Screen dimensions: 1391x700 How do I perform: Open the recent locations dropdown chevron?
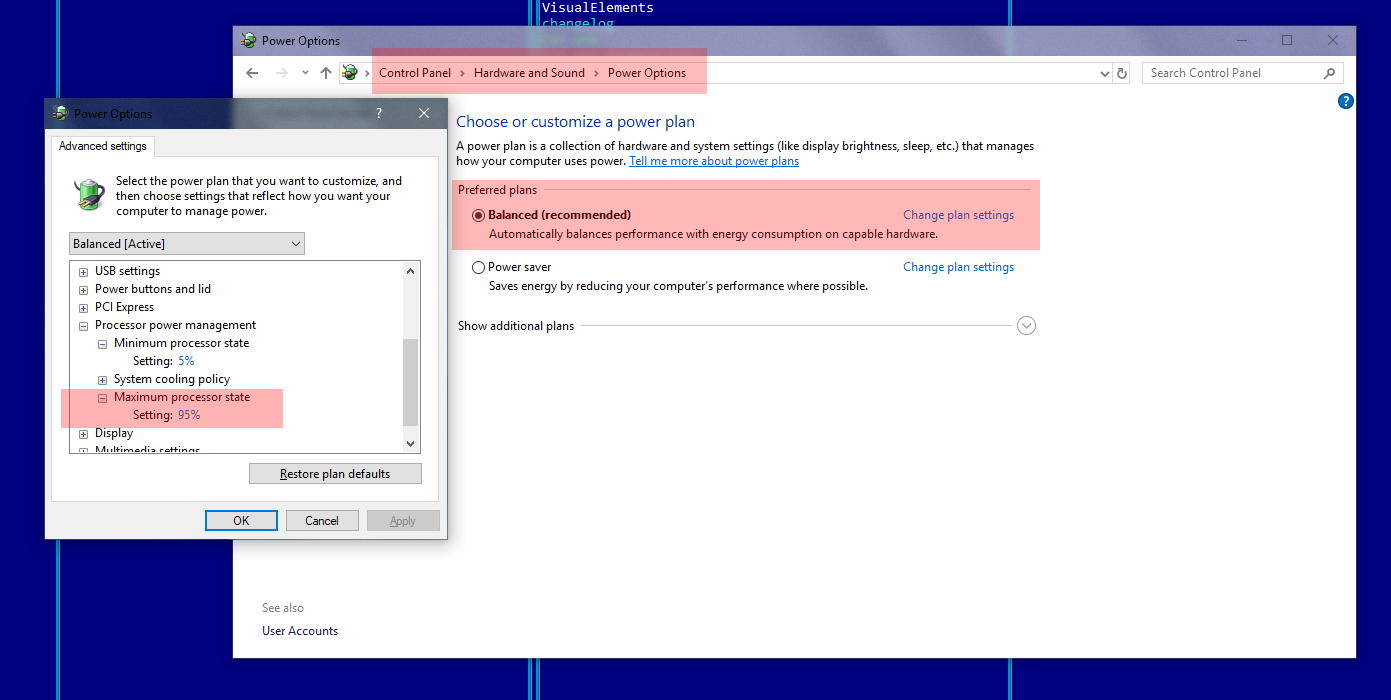click(305, 73)
